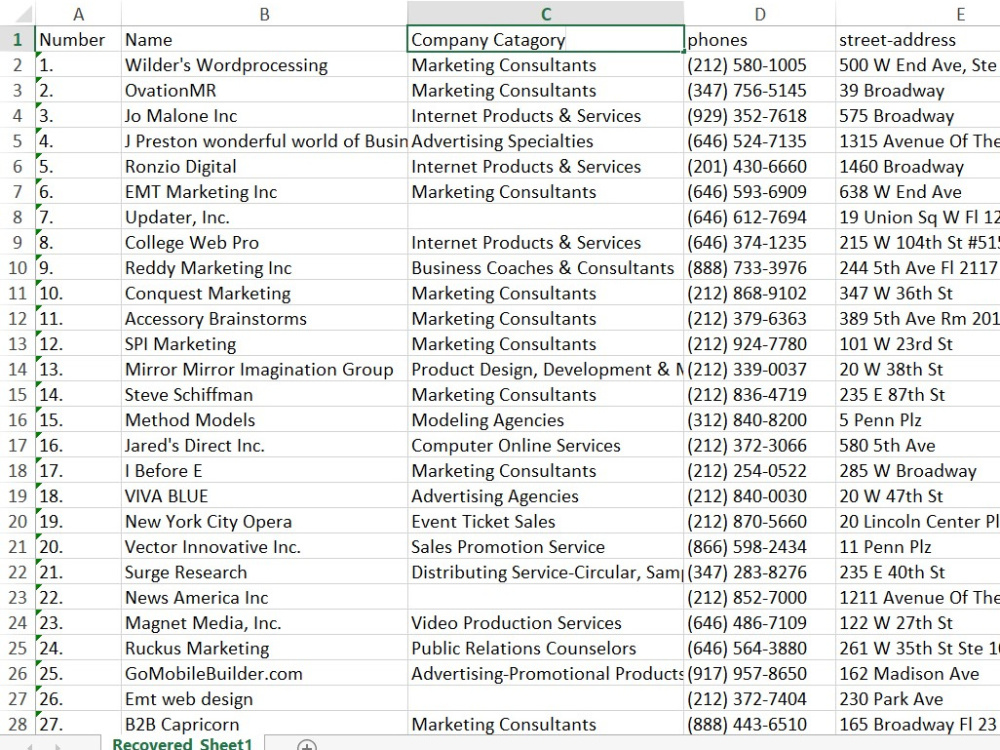
Task: Select row 1 header
Action: pyautogui.click(x=17, y=40)
